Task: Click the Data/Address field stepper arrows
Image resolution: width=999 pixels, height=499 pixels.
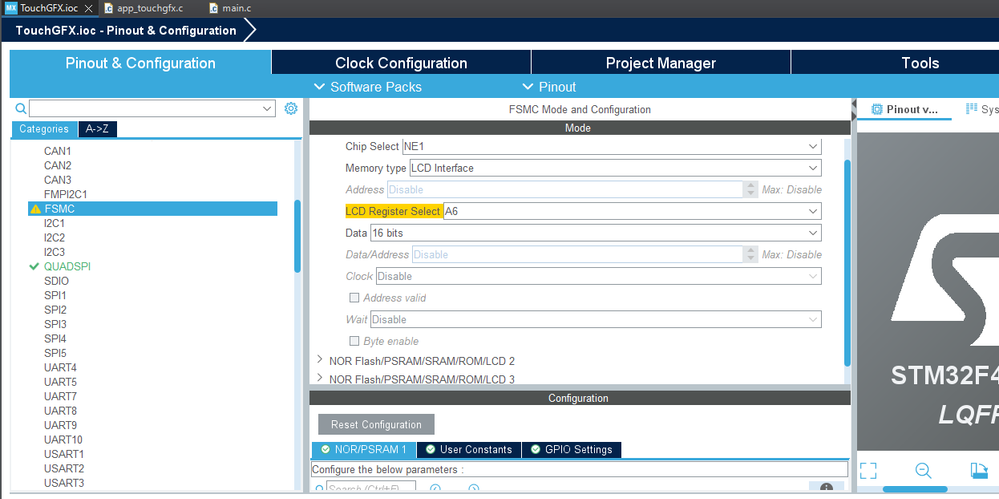Action: point(749,254)
